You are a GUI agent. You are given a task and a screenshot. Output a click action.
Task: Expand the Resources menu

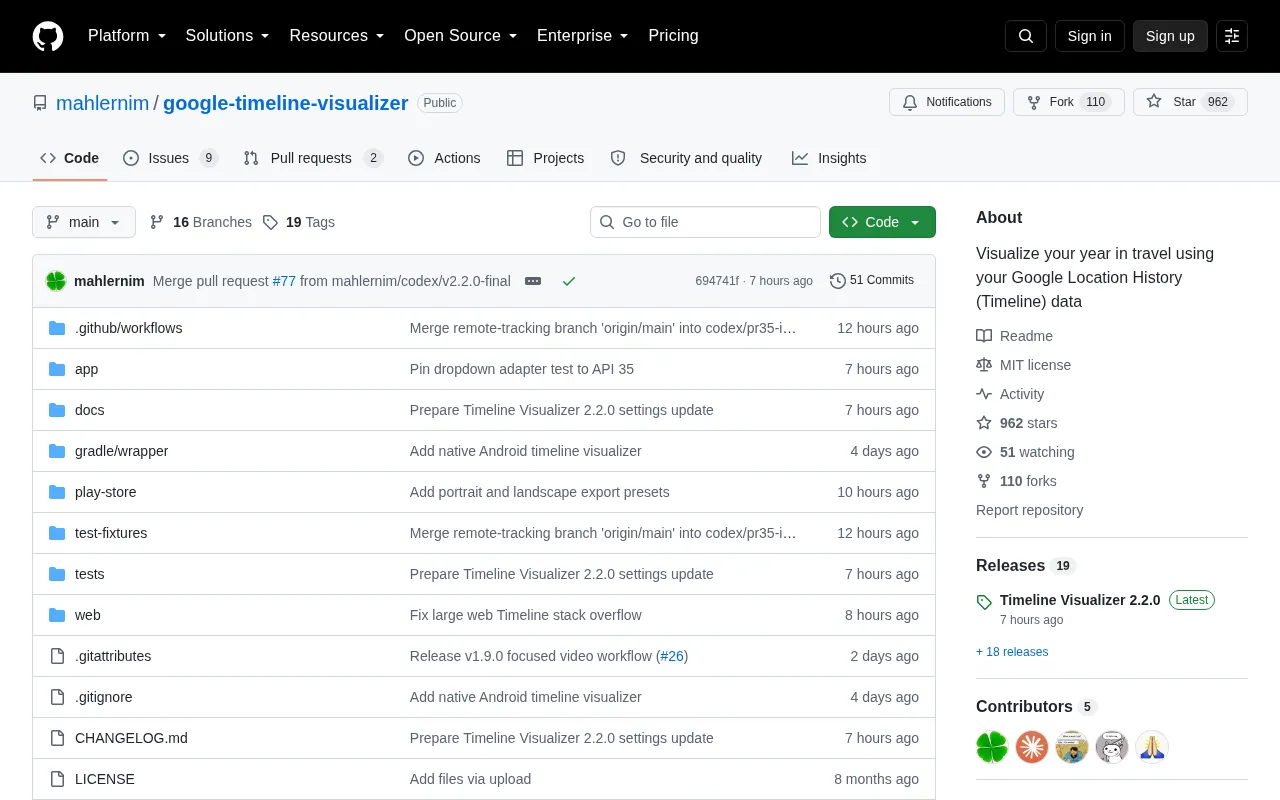coord(337,36)
